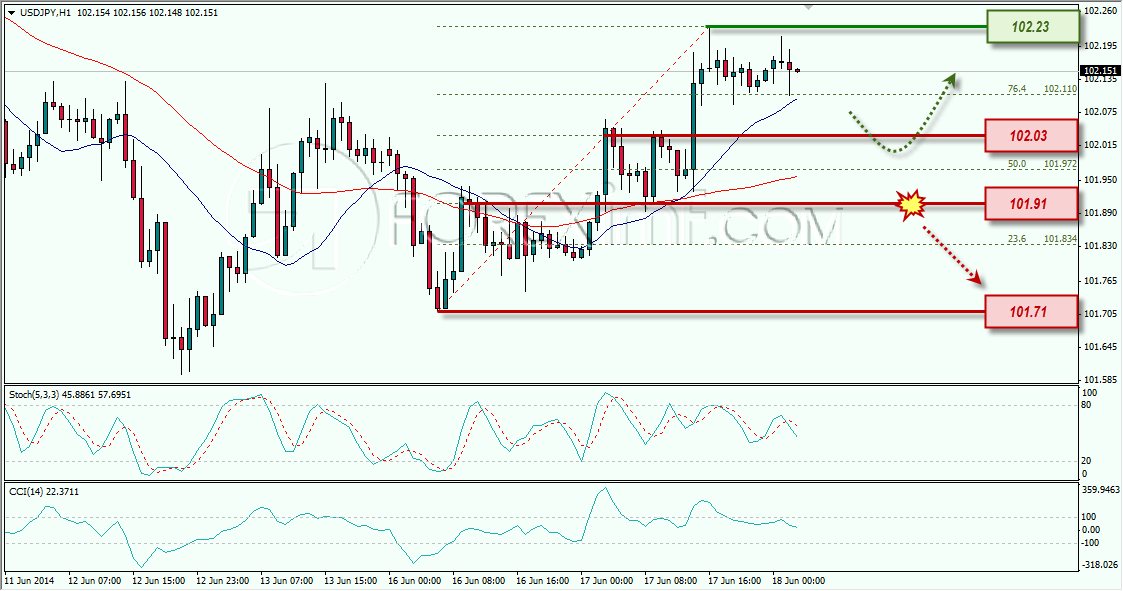Click the 12 Jun 07:00 time label
1123x591 pixels.
click(x=95, y=581)
